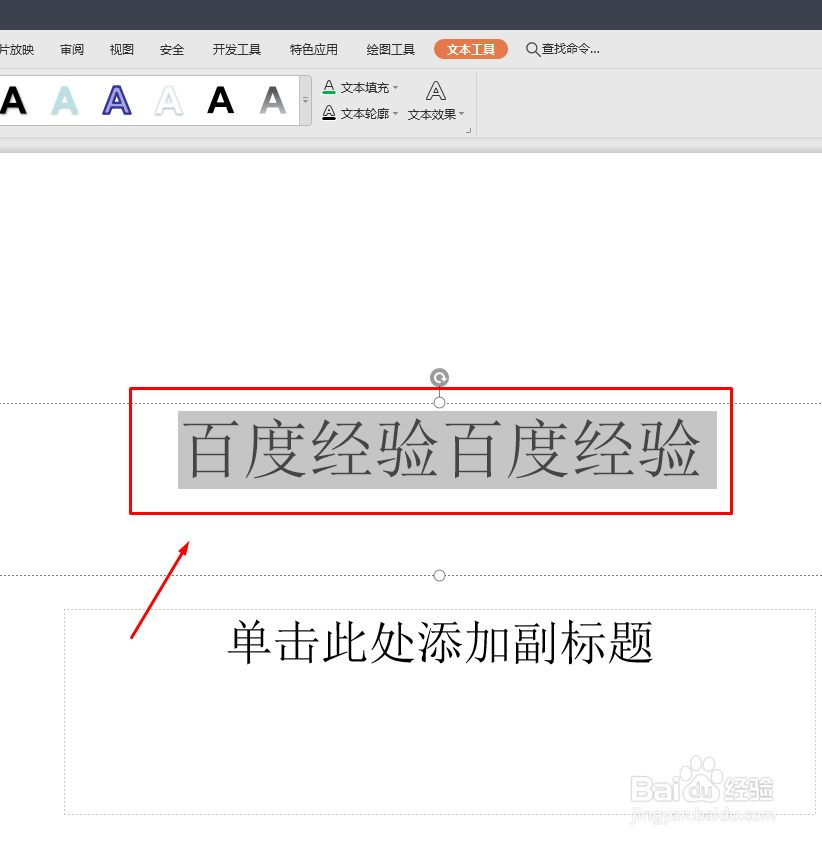Image resolution: width=822 pixels, height=844 pixels.
Task: Apply the gray gradient text style
Action: pyautogui.click(x=273, y=101)
